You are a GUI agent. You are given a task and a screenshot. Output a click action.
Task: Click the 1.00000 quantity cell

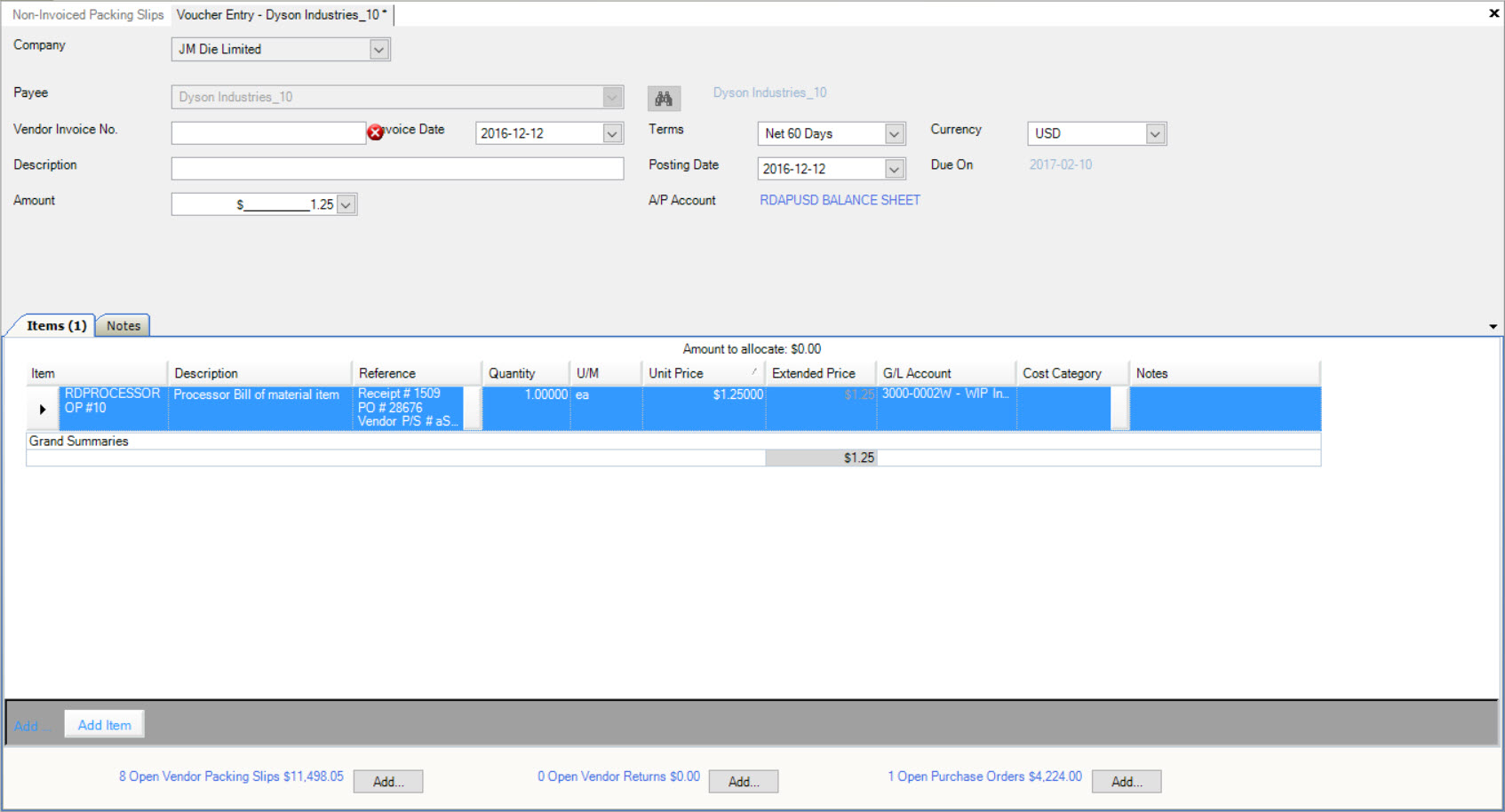[526, 409]
